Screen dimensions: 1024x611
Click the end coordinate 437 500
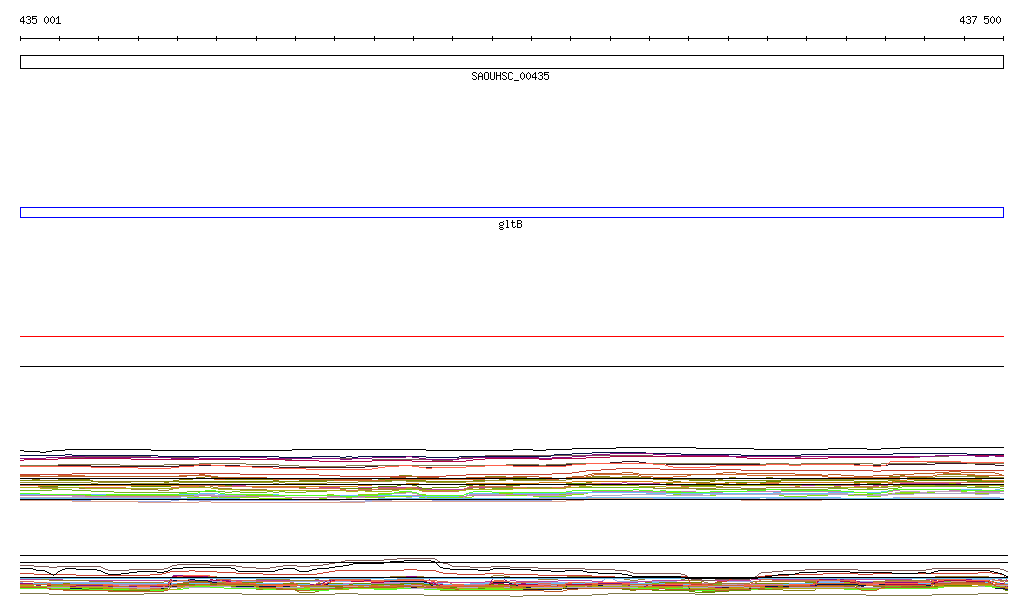point(980,20)
